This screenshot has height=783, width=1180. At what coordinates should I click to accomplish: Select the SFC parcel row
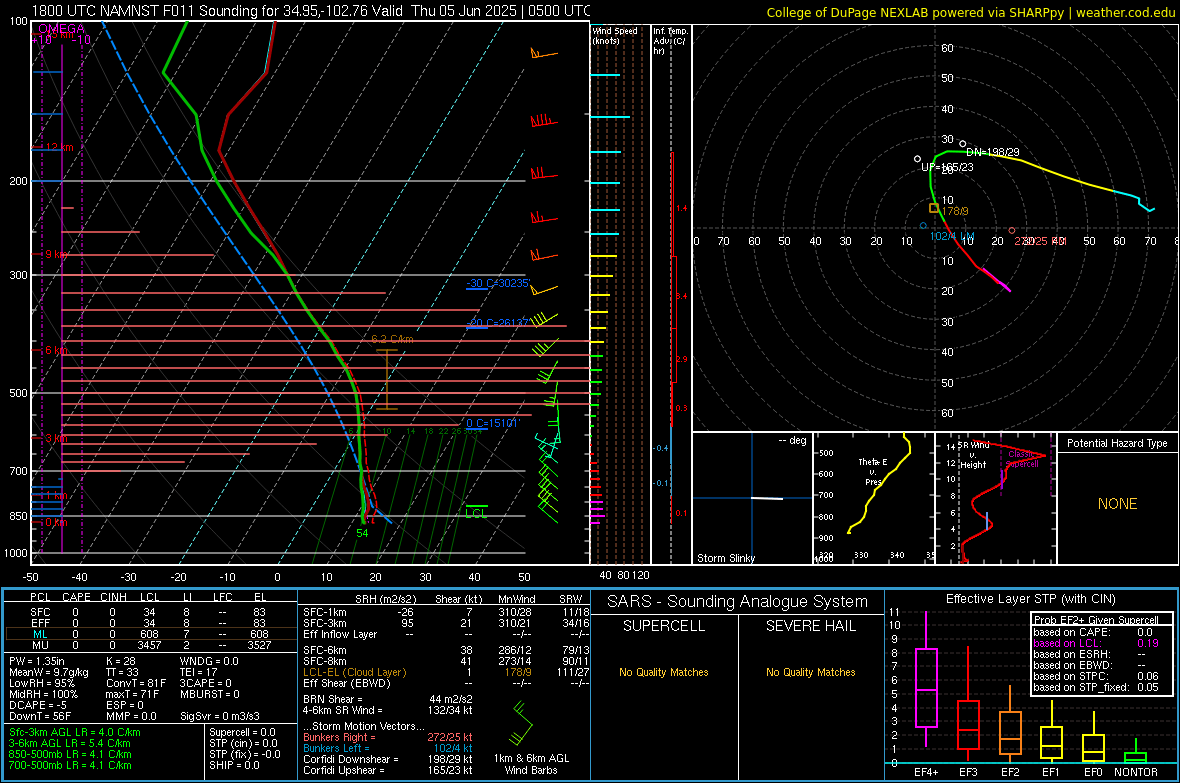[150, 612]
